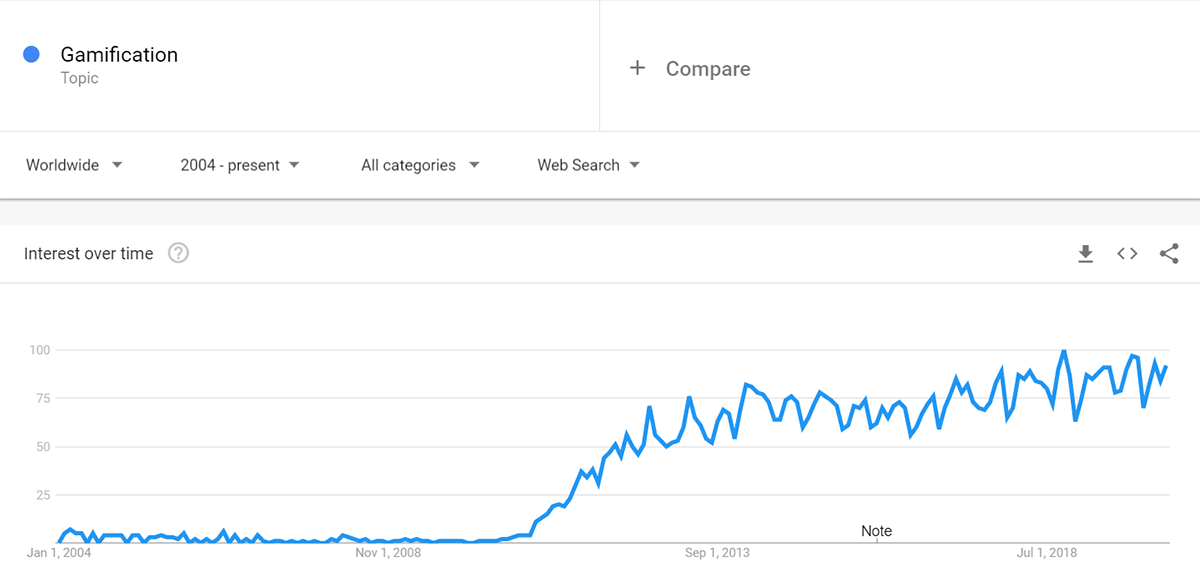Change the Web Search type dropdown
1200x572 pixels.
(x=589, y=165)
